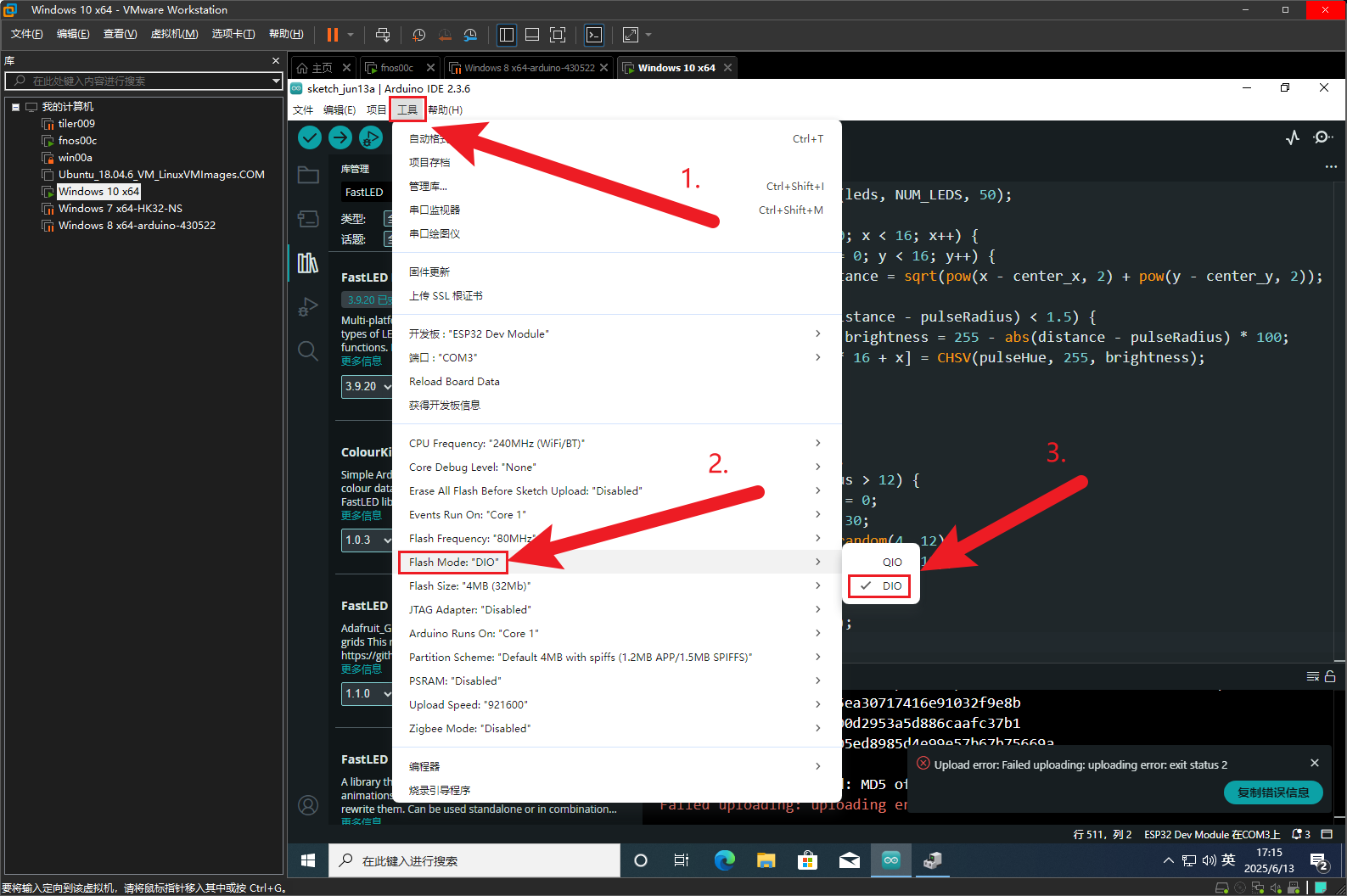Open the Serial Monitor icon

pyautogui.click(x=1322, y=137)
